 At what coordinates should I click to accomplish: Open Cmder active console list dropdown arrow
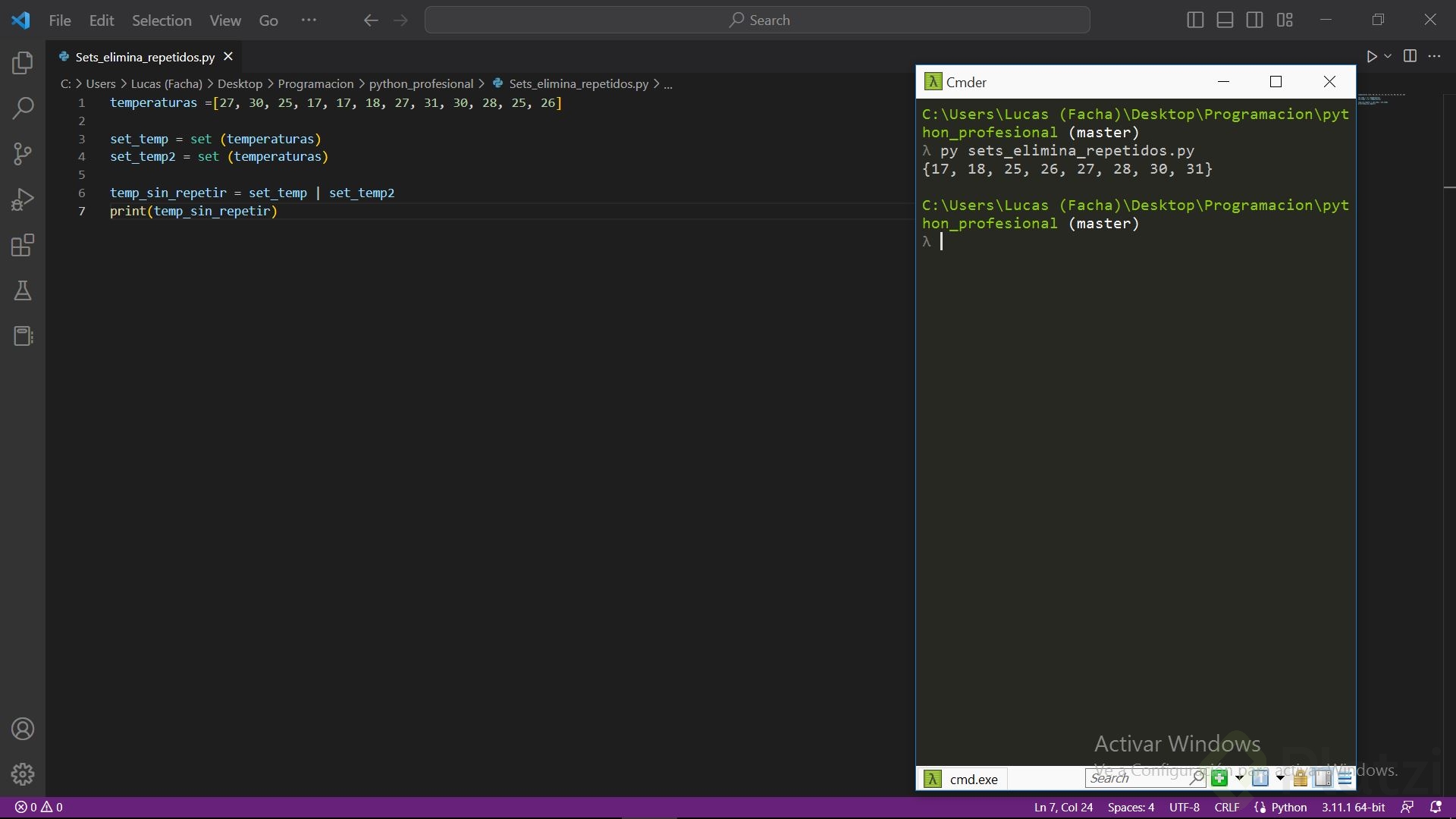(x=1280, y=778)
